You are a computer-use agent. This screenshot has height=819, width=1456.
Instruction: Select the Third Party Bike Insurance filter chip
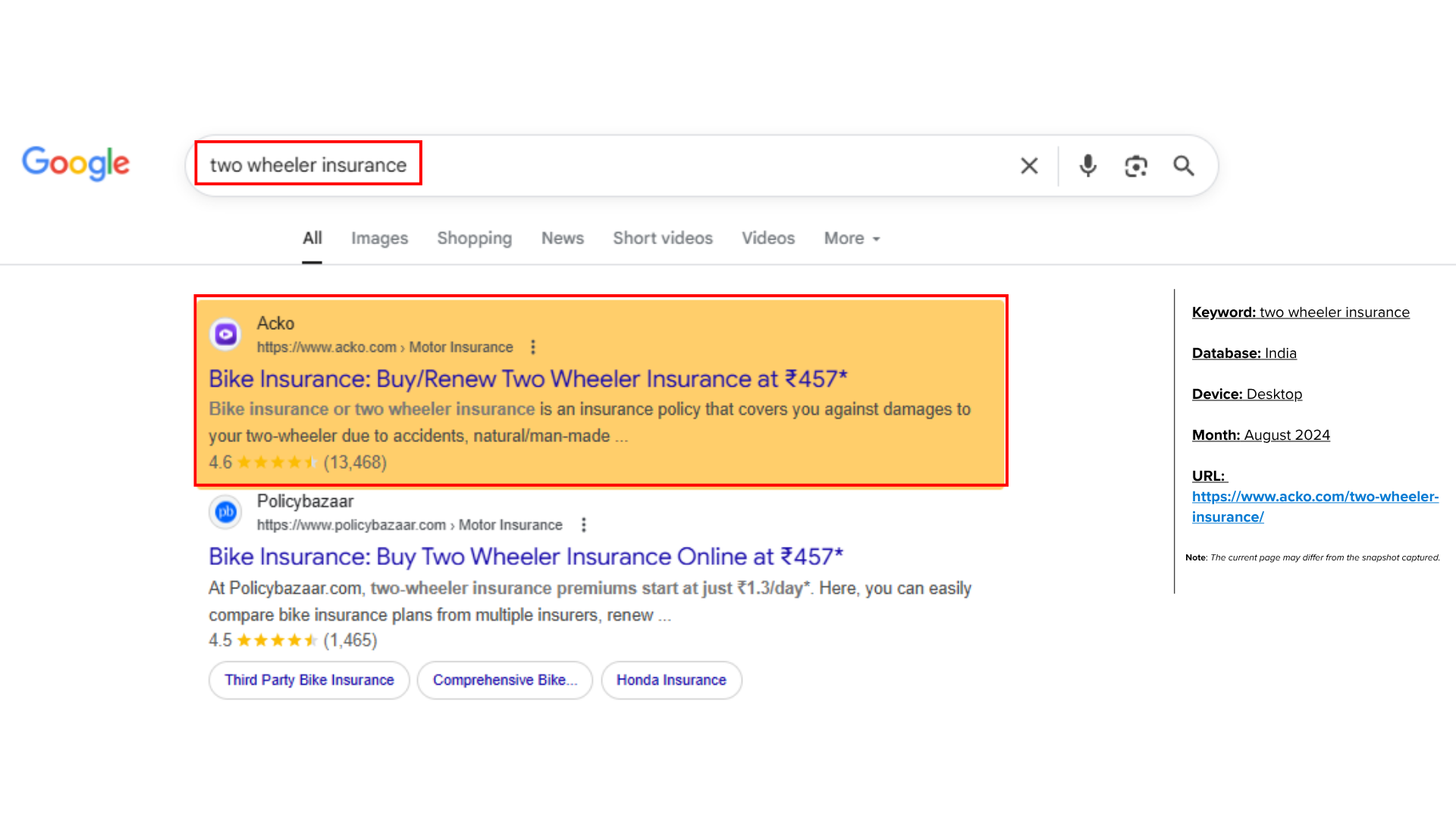coord(309,680)
